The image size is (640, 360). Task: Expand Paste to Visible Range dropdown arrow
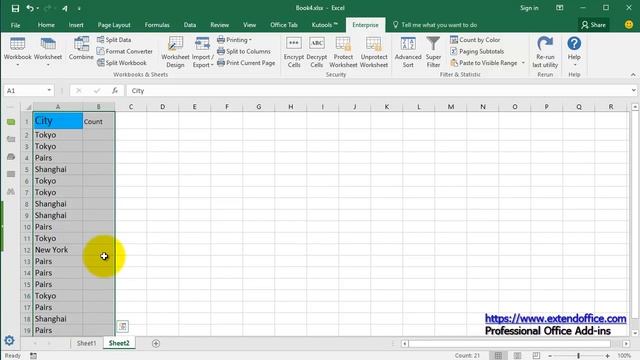coord(523,63)
